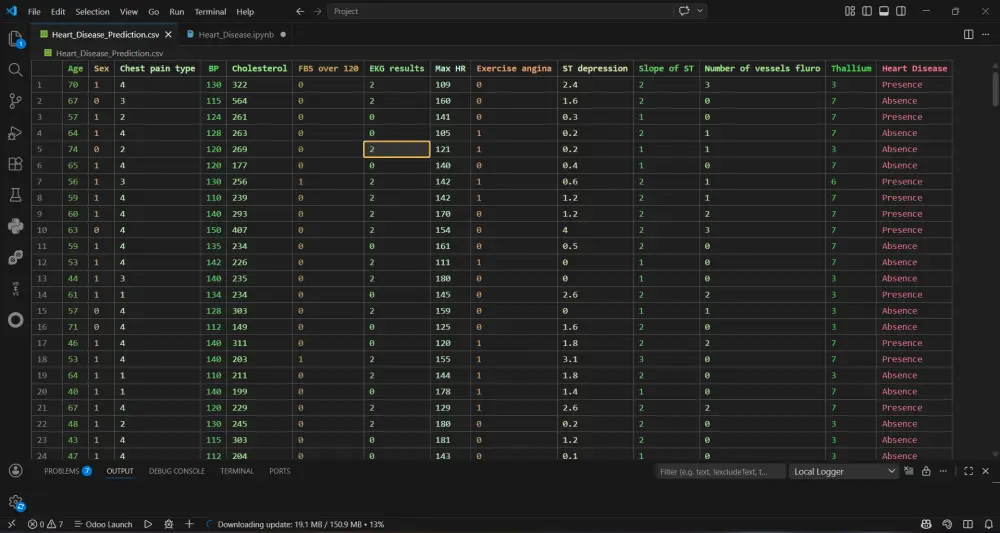Open the Run menu
Screen dimensions: 1000x533
(x=177, y=11)
